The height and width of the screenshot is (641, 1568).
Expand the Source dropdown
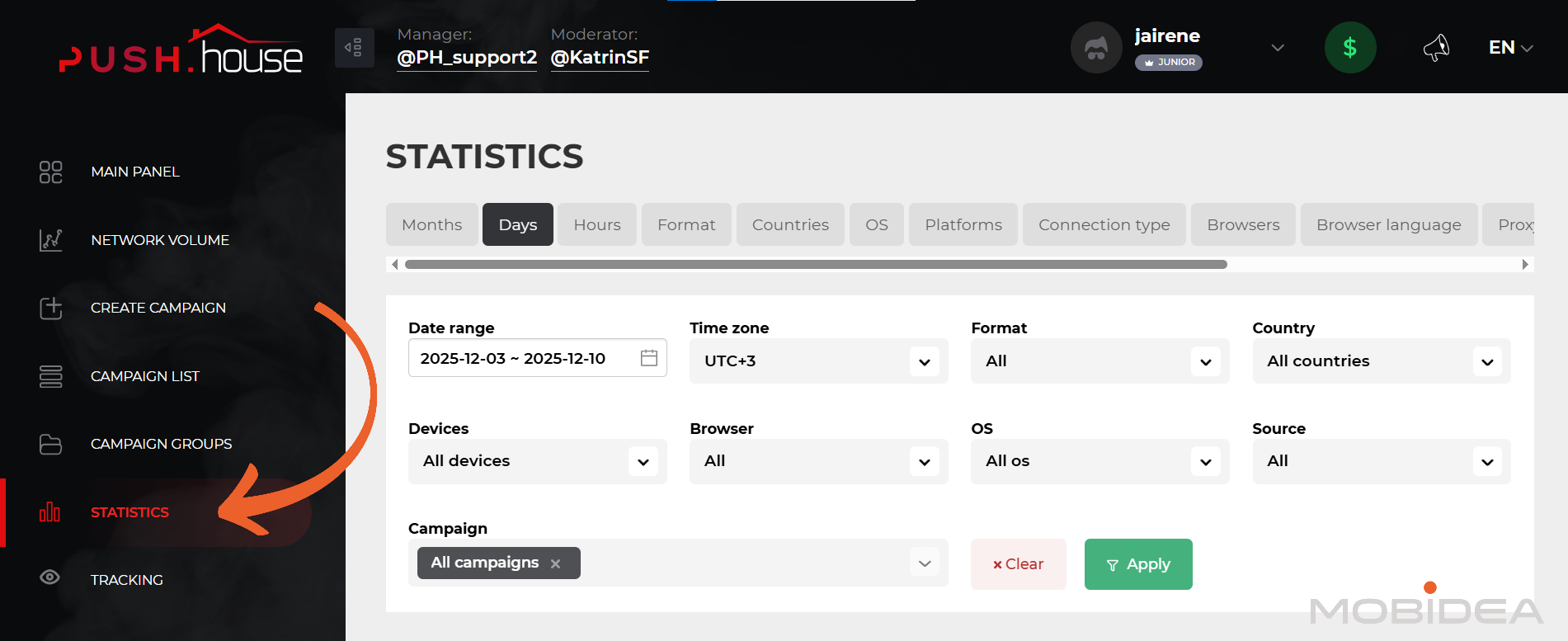pos(1487,461)
